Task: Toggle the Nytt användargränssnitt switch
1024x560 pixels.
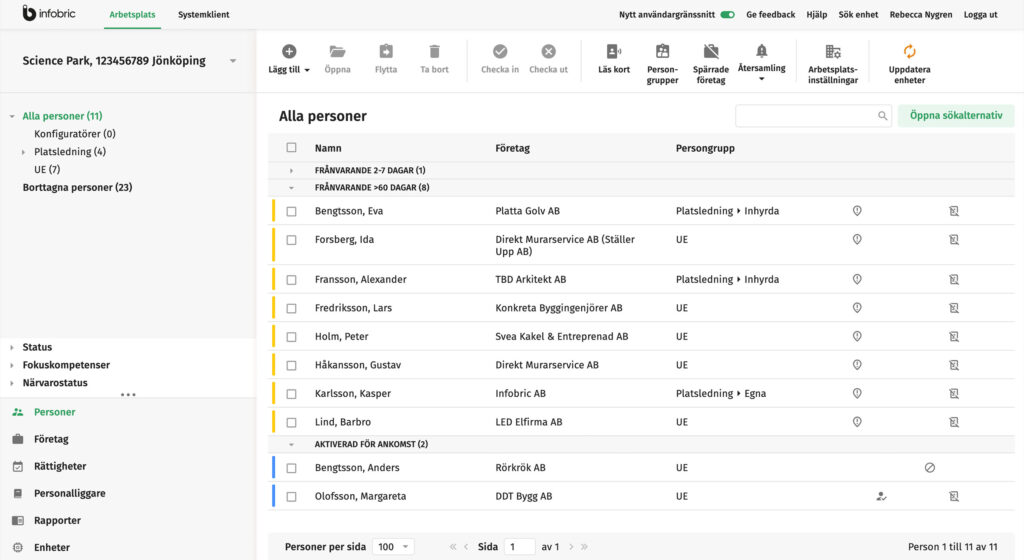Action: click(x=727, y=15)
